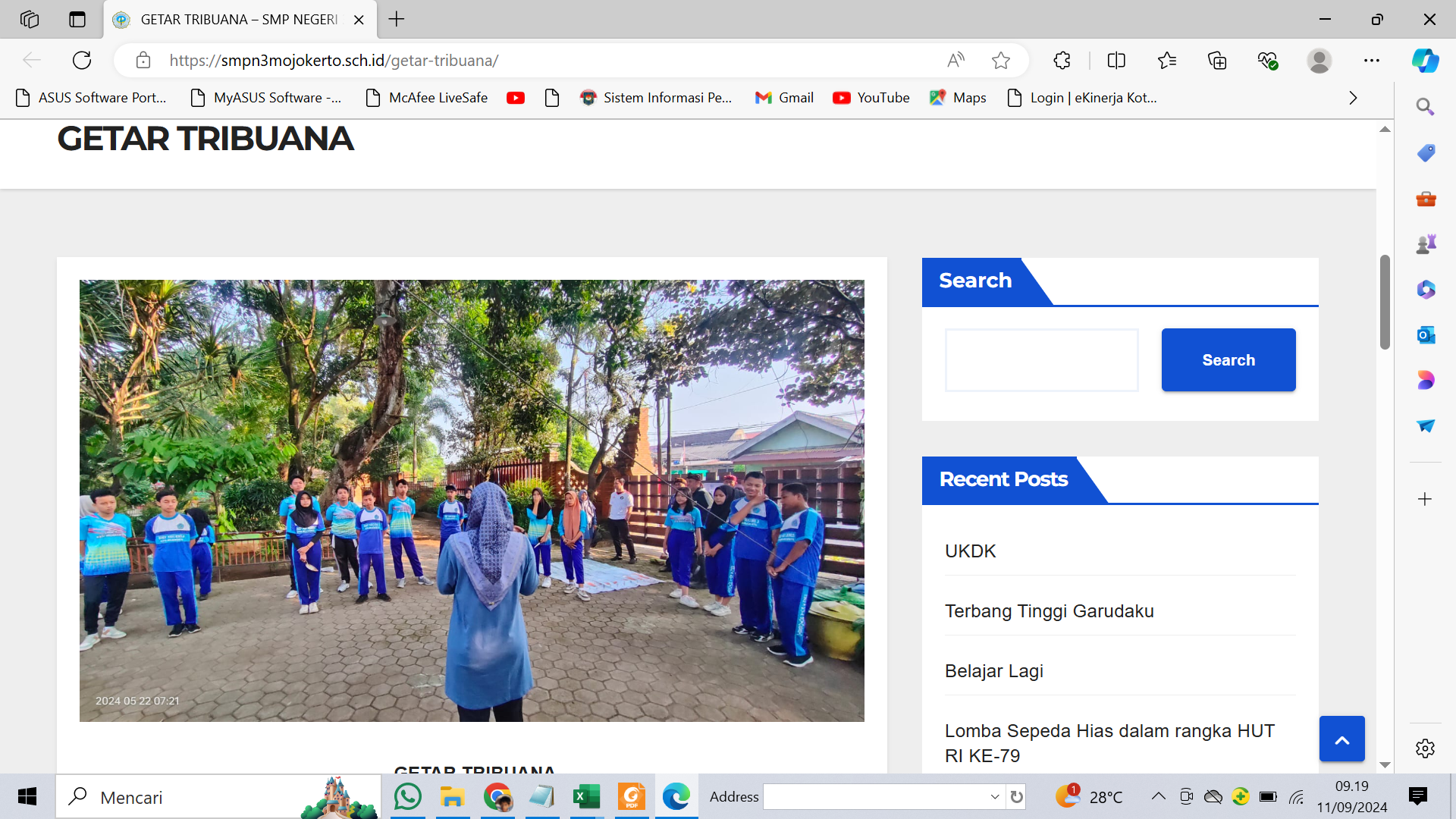This screenshot has width=1456, height=819.
Task: Open Read aloud icon in address bar
Action: [955, 61]
